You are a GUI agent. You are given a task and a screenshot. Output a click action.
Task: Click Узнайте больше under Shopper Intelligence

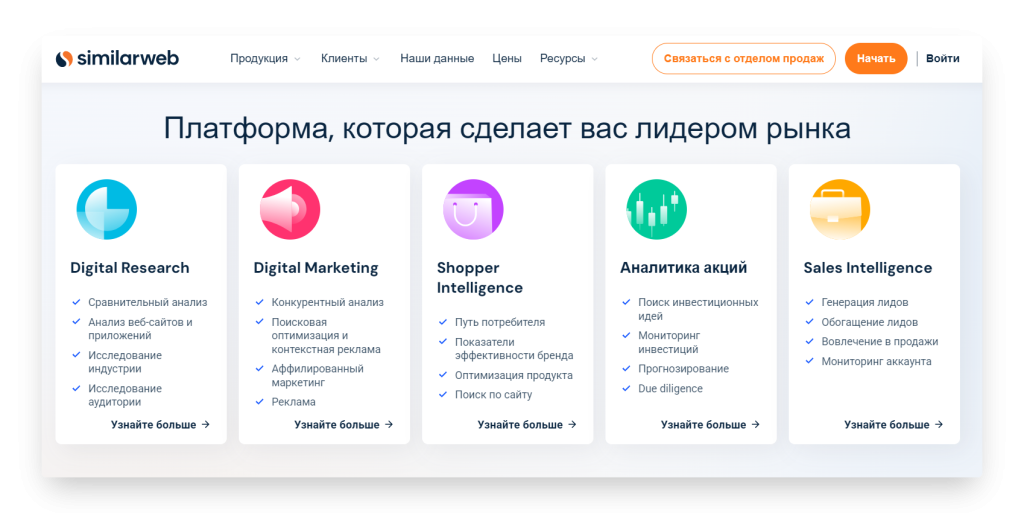point(527,425)
